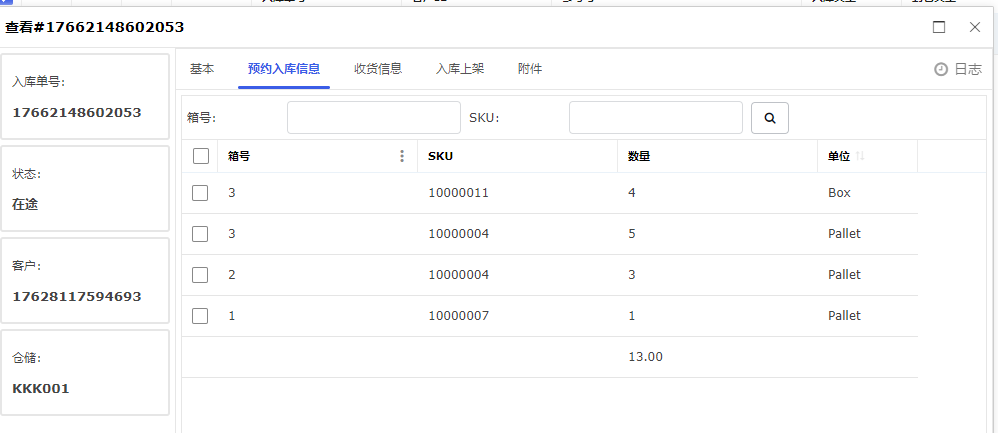Check the row with quantity 5
The height and width of the screenshot is (433, 998).
click(200, 234)
